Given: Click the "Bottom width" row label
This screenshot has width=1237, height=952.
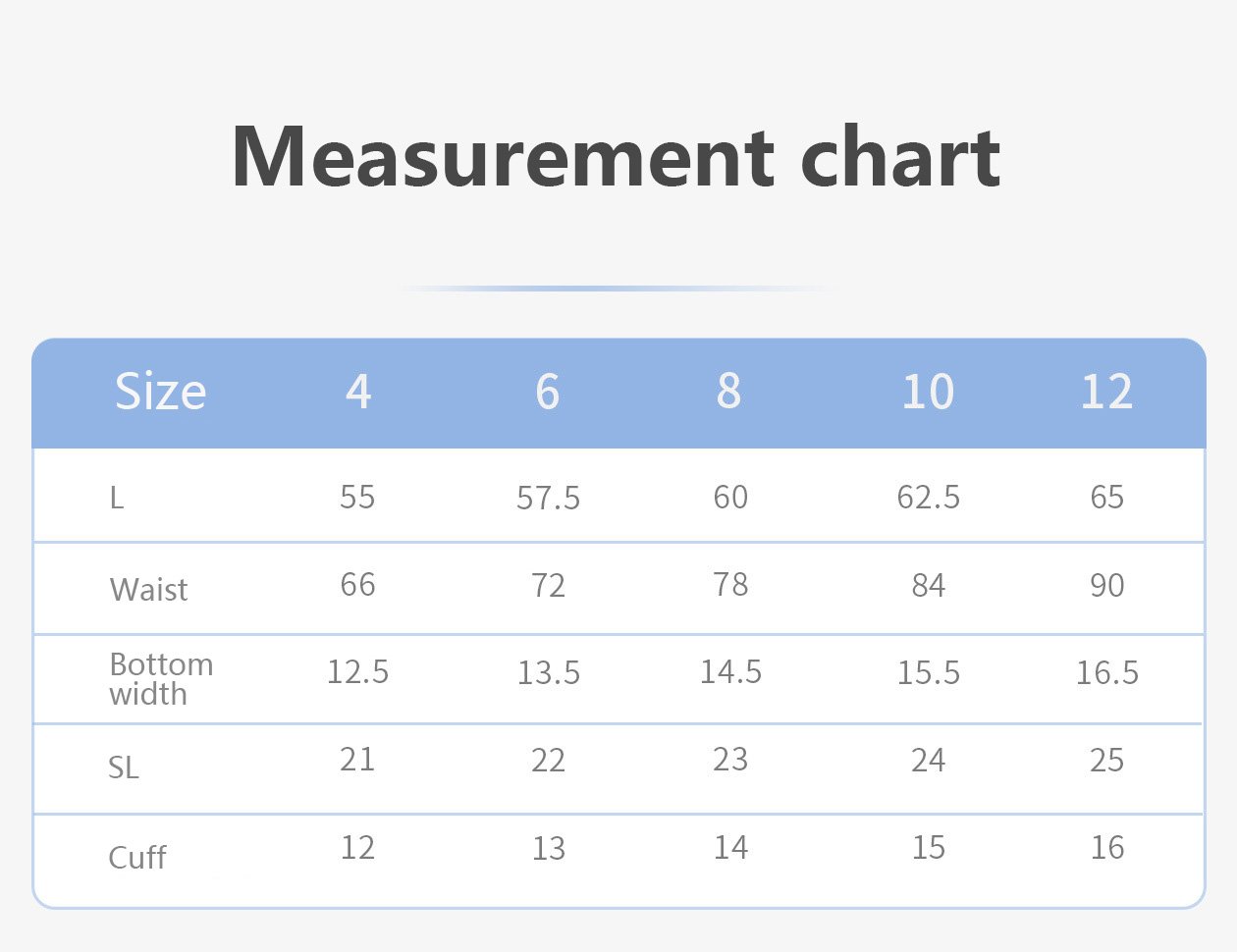Looking at the screenshot, I should tap(161, 679).
